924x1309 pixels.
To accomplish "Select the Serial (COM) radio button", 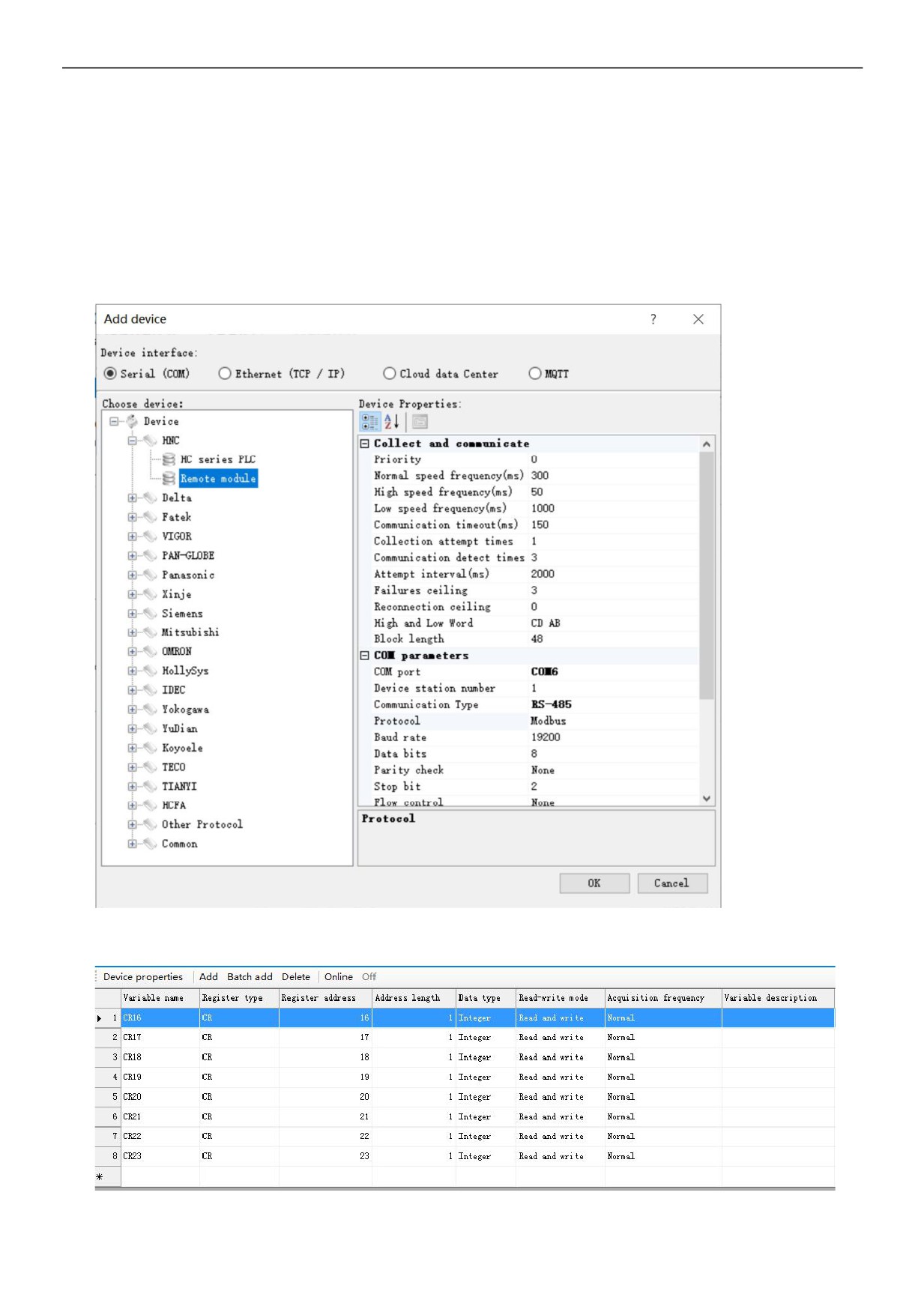I will click(x=110, y=373).
